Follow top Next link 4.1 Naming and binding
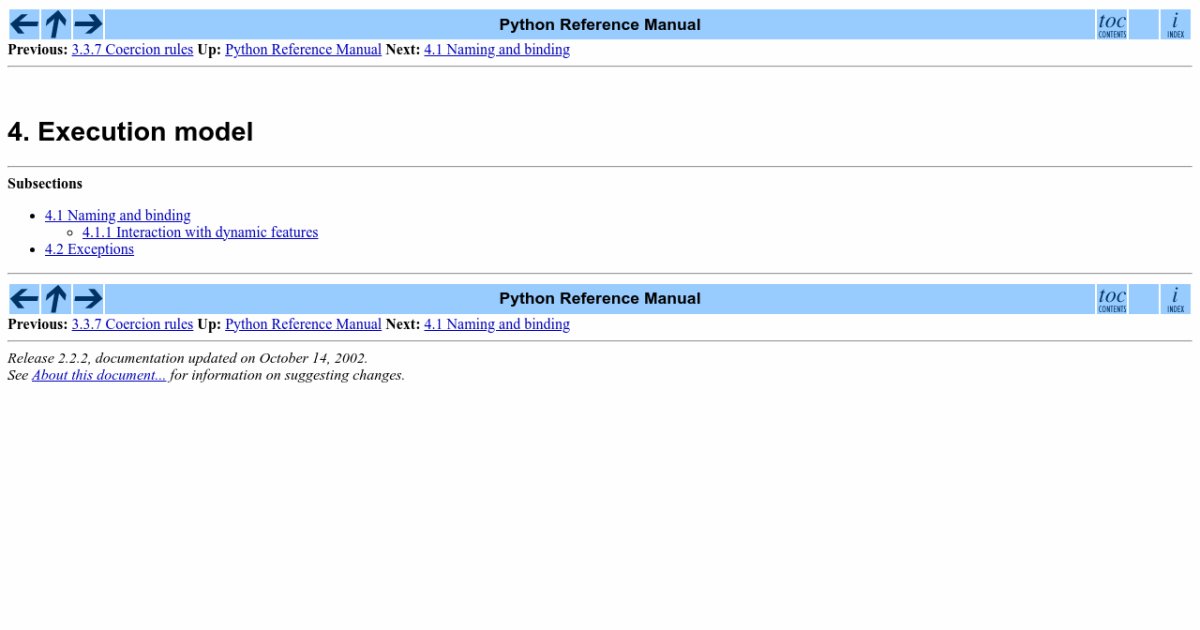Viewport: 1200px width, 630px height. [497, 49]
